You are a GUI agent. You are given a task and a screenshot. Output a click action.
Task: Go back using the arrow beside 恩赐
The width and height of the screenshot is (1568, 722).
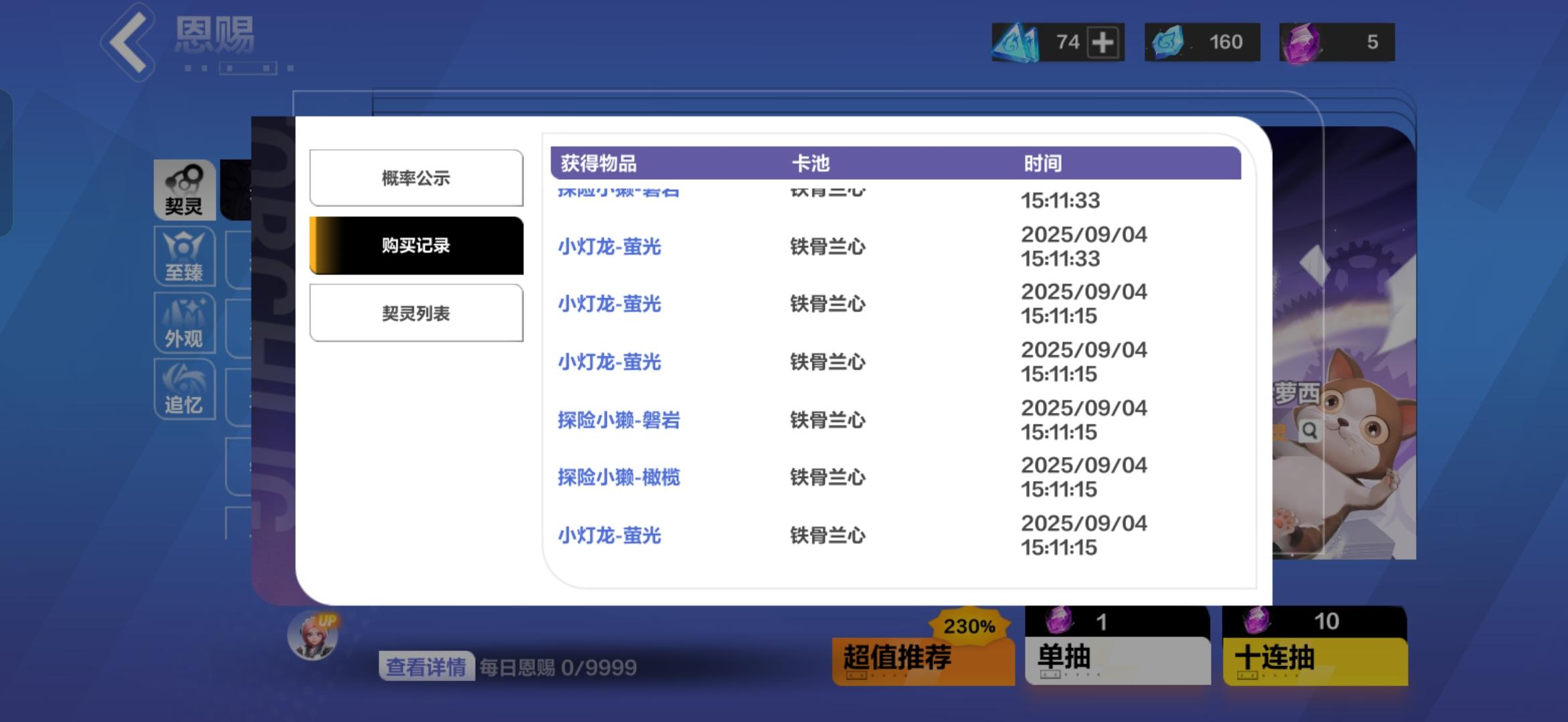(128, 43)
